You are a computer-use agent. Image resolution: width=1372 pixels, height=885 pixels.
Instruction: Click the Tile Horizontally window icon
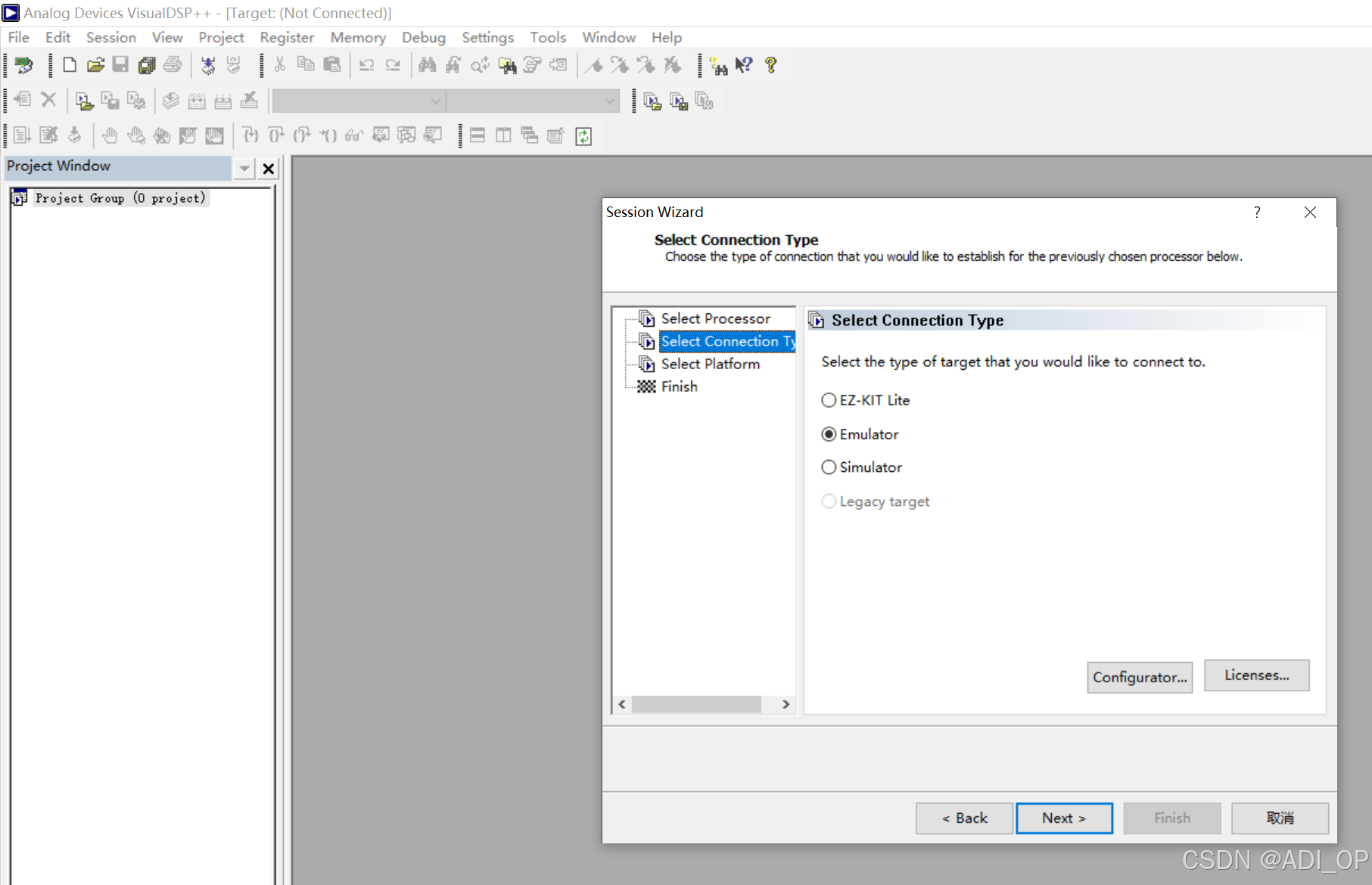pos(478,135)
